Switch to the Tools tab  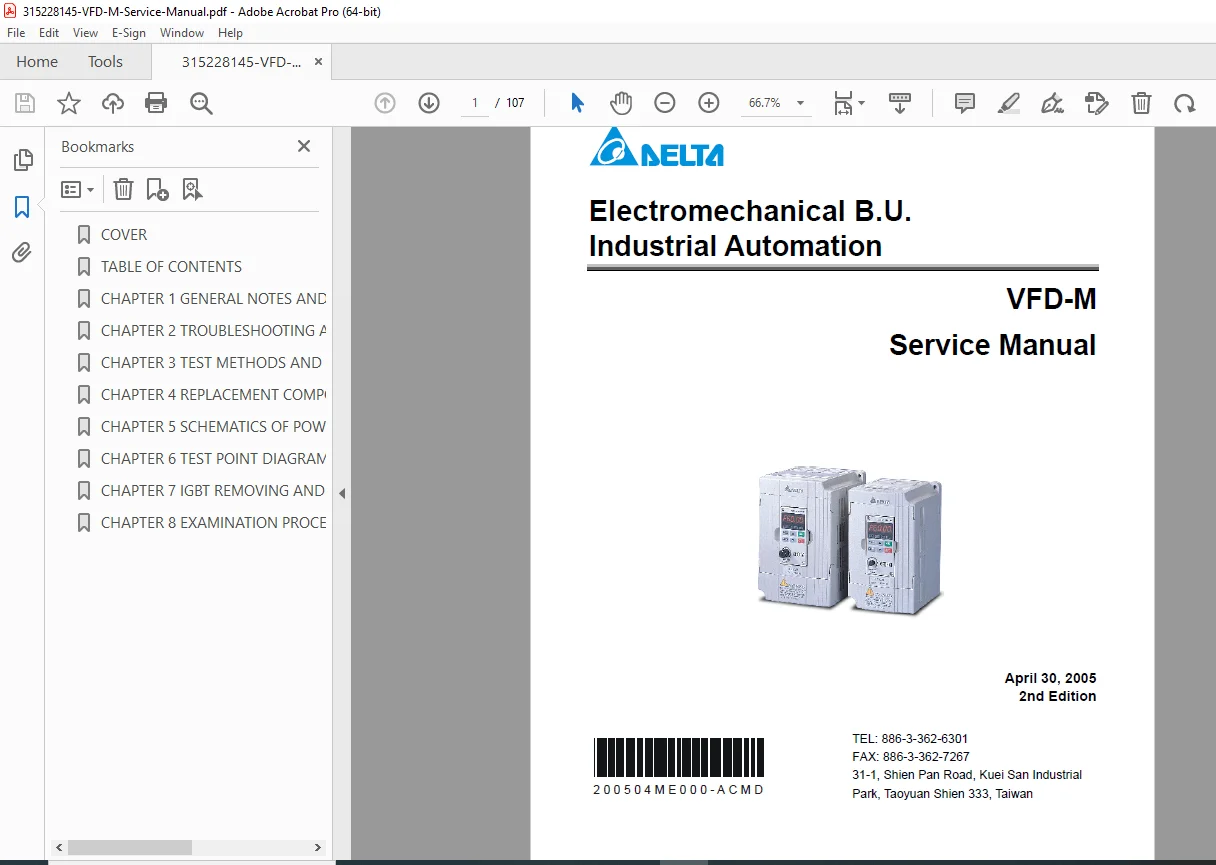click(x=105, y=61)
